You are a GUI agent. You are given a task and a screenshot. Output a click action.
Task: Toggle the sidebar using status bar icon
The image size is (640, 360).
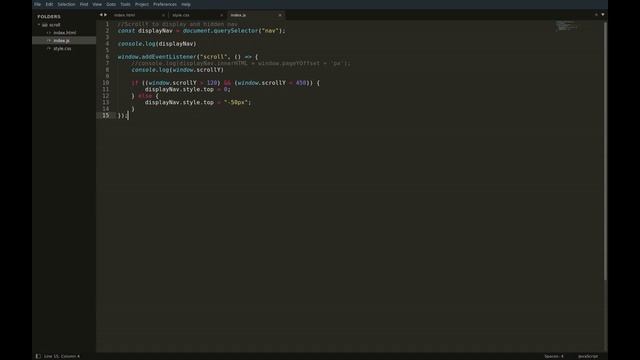coord(38,356)
